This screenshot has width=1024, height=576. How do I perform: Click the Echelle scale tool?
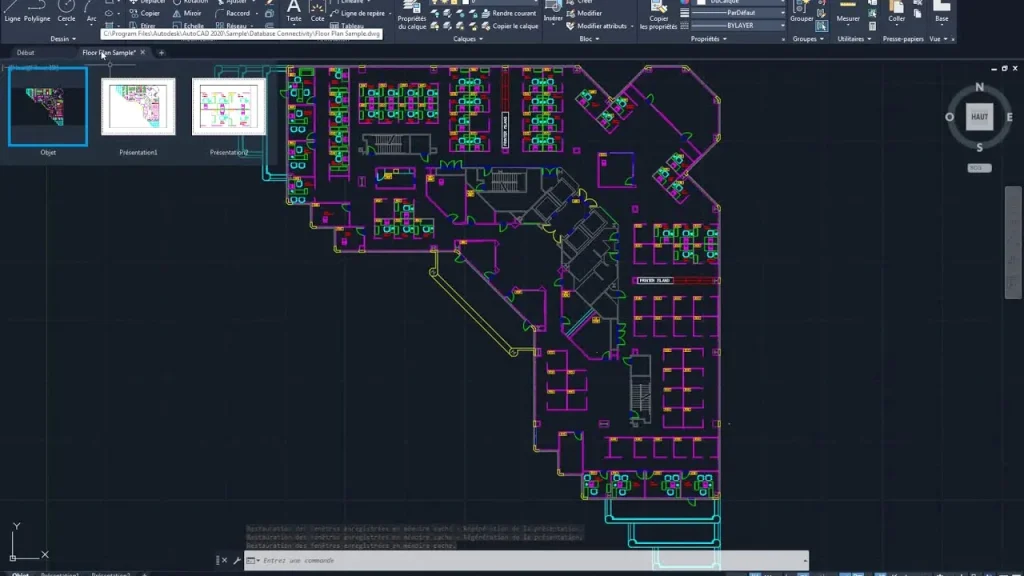coord(189,26)
